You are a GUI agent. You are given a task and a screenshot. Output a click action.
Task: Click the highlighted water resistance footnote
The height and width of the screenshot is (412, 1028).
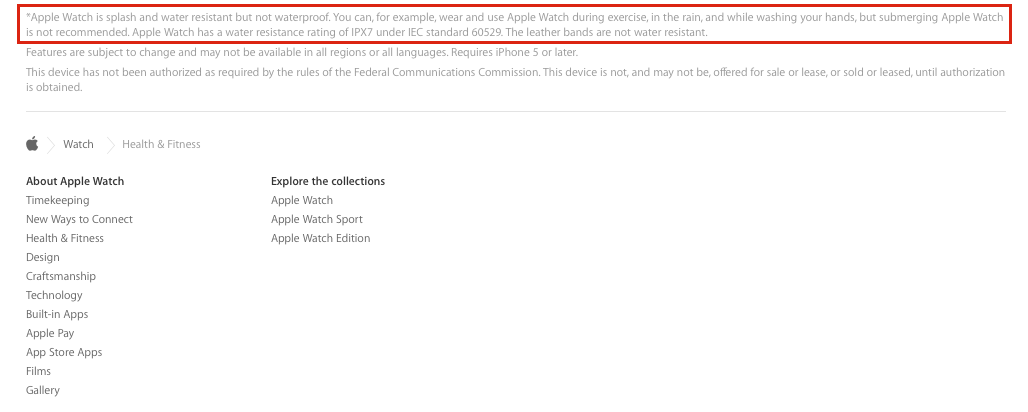pos(515,24)
